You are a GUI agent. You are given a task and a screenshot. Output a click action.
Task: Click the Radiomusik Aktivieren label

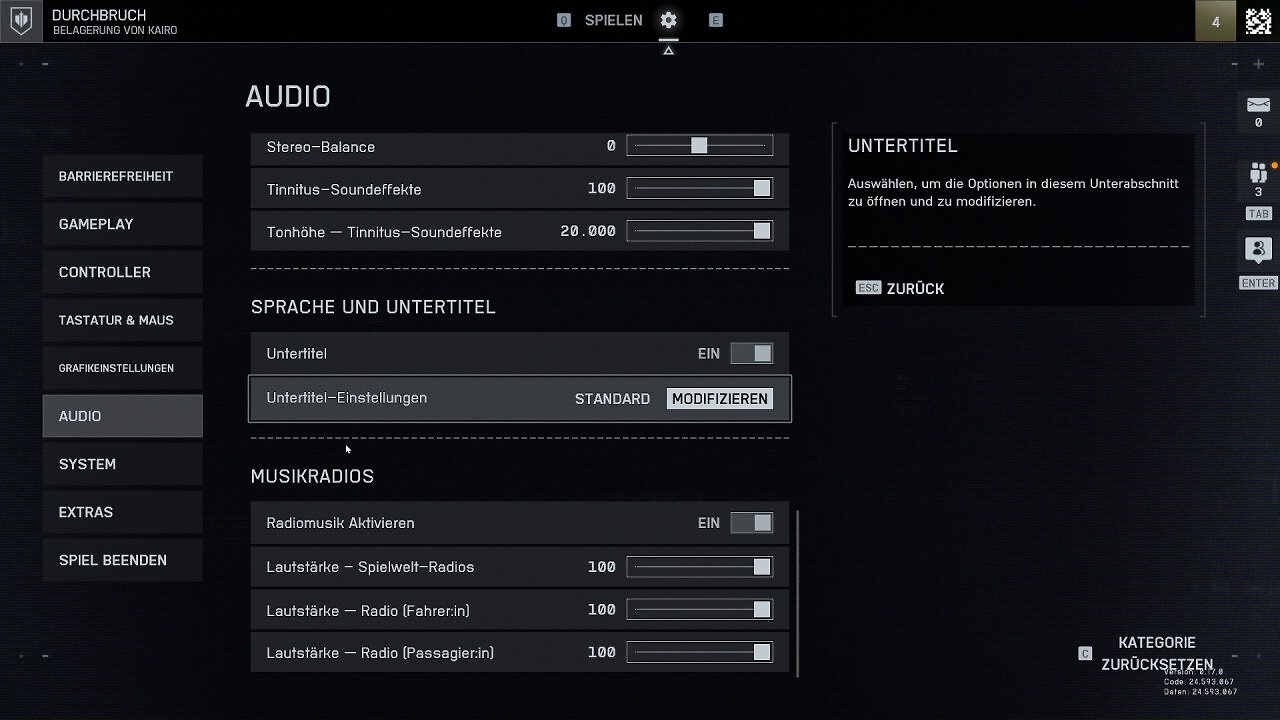coord(340,523)
